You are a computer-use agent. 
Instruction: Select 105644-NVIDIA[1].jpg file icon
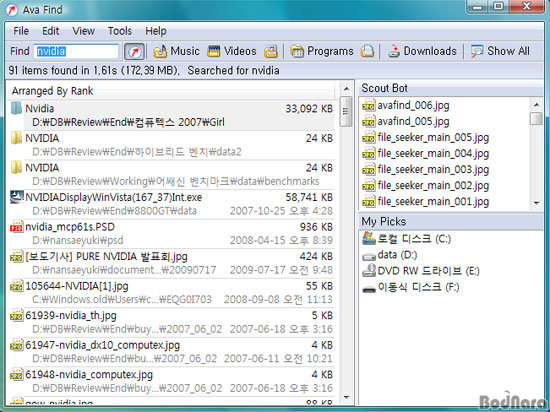coord(16,286)
